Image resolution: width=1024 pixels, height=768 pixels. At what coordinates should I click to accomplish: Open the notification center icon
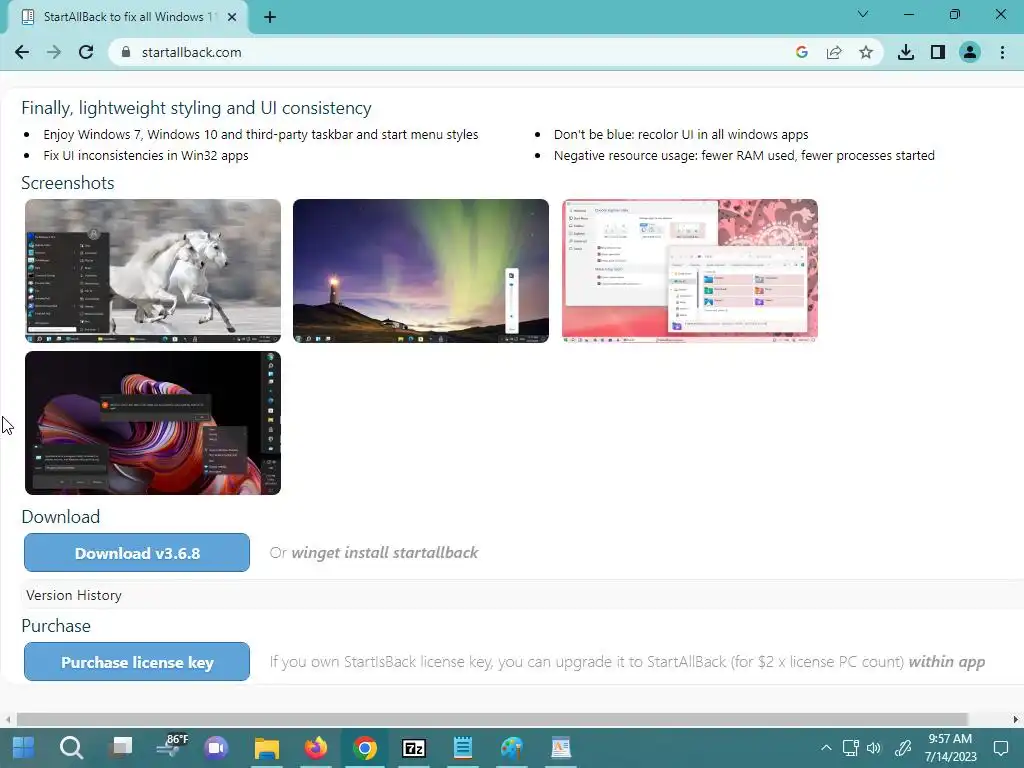(x=1000, y=748)
